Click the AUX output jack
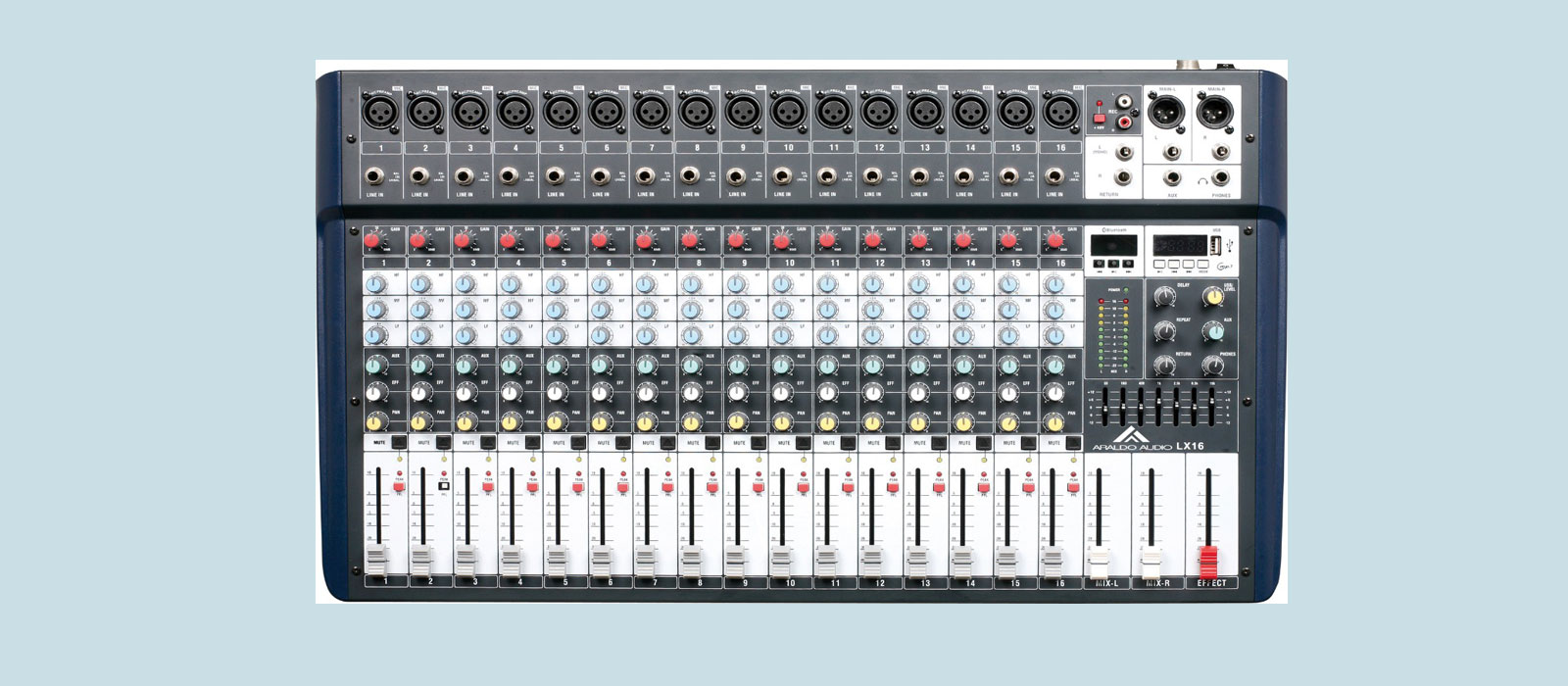Viewport: 1568px width, 686px height. coord(1172,178)
